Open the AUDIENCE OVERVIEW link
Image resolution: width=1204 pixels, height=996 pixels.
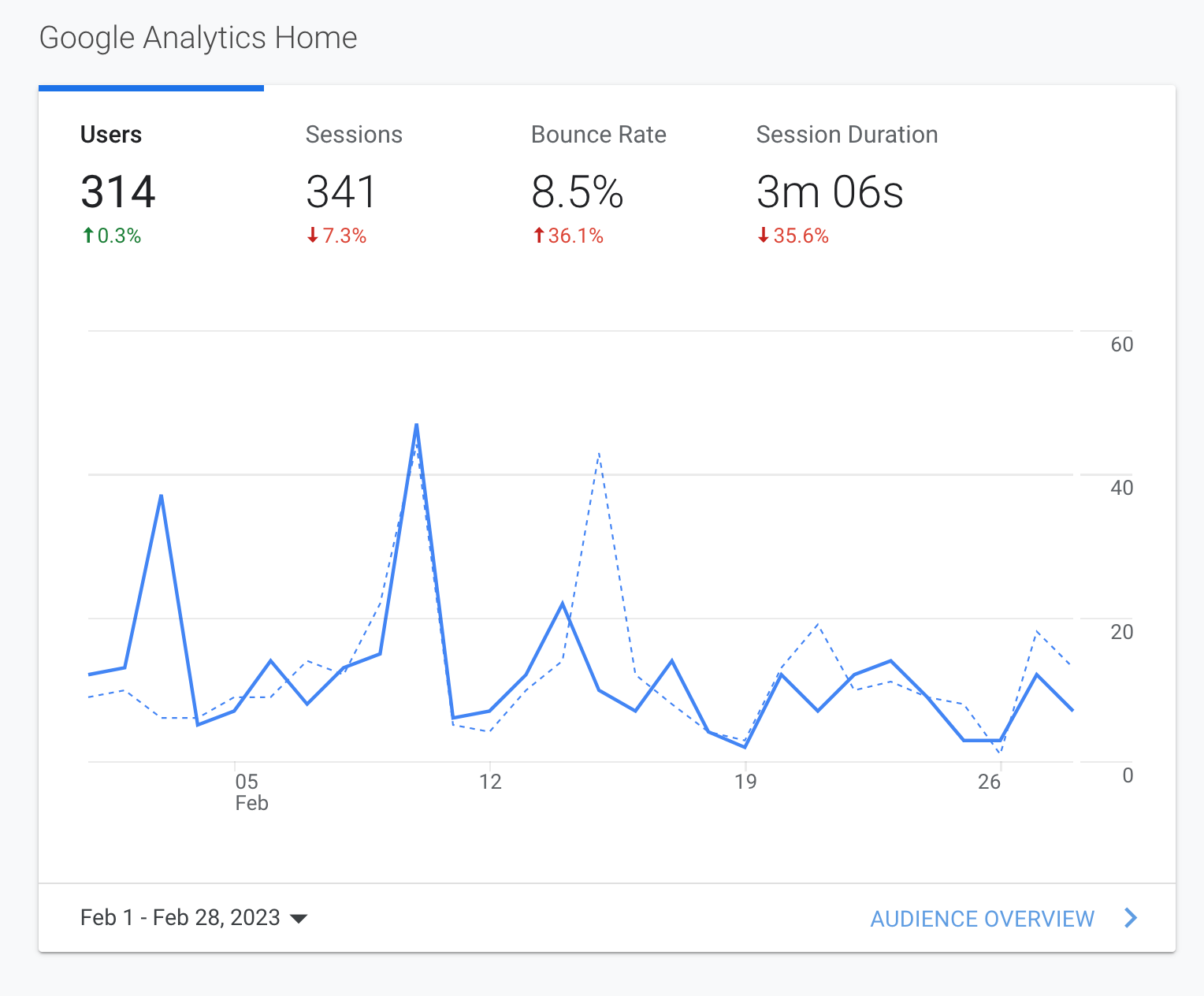982,919
